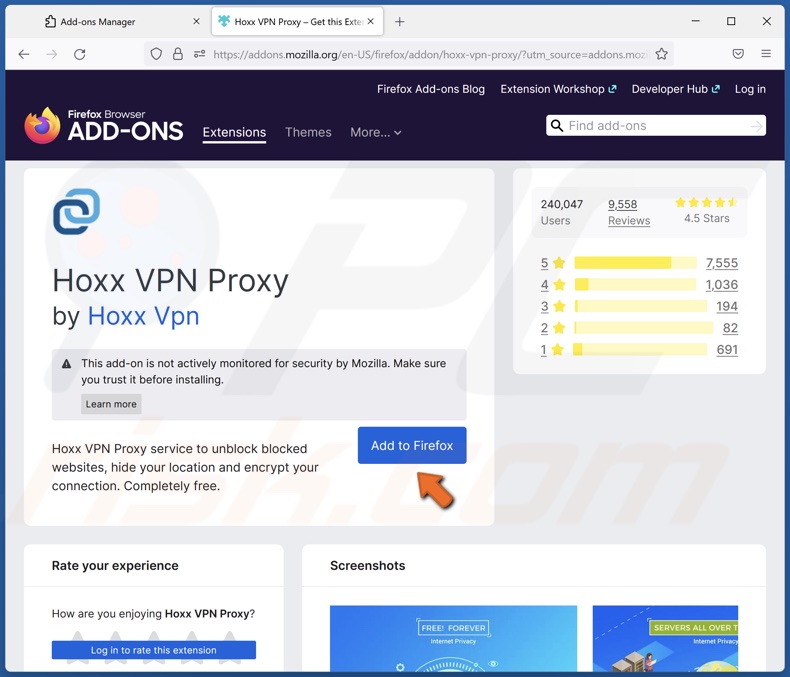Click Log in at the top
Screen dimensions: 790x677
(750, 89)
